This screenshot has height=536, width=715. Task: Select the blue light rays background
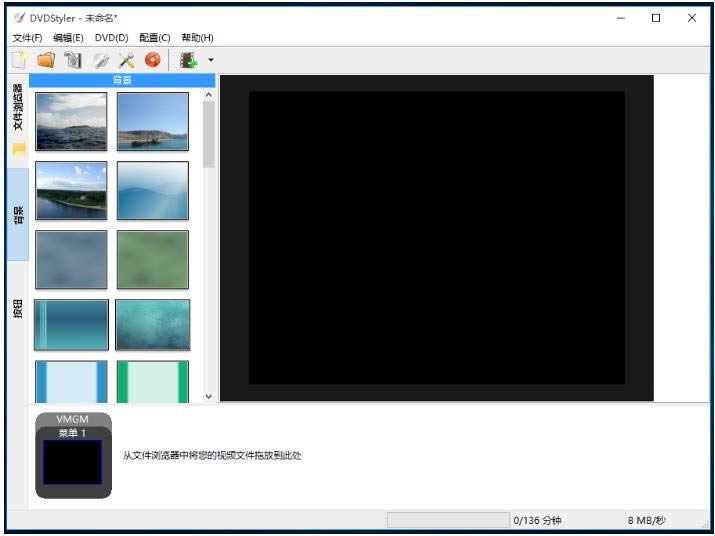(x=153, y=191)
